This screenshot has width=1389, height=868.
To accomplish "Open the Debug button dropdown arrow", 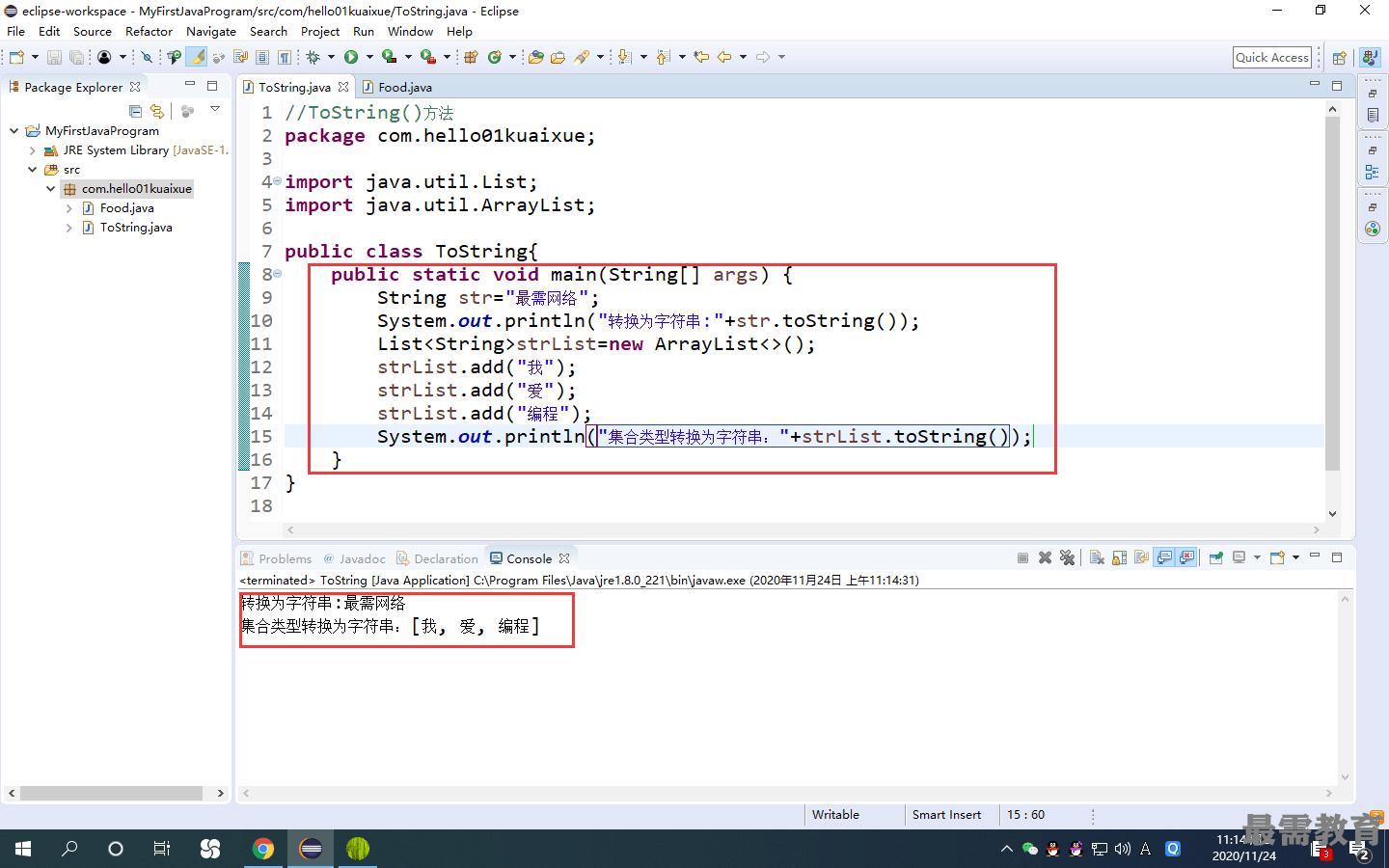I will pyautogui.click(x=331, y=57).
